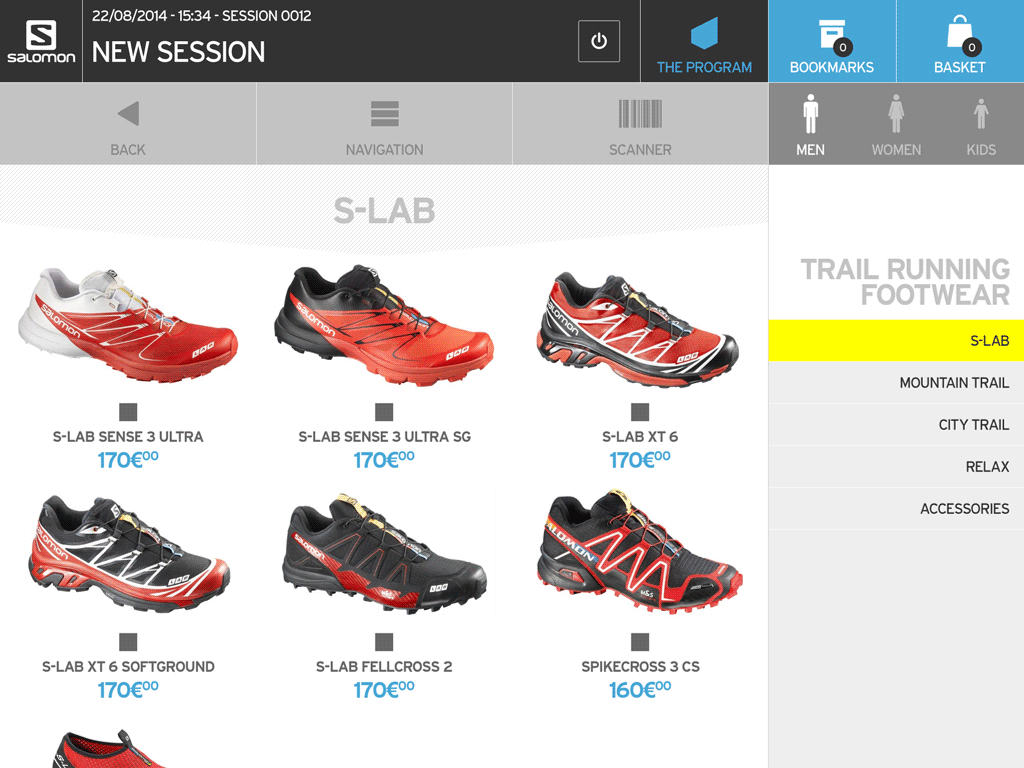Open the Accessories category
Viewport: 1024px width, 768px height.
point(896,508)
